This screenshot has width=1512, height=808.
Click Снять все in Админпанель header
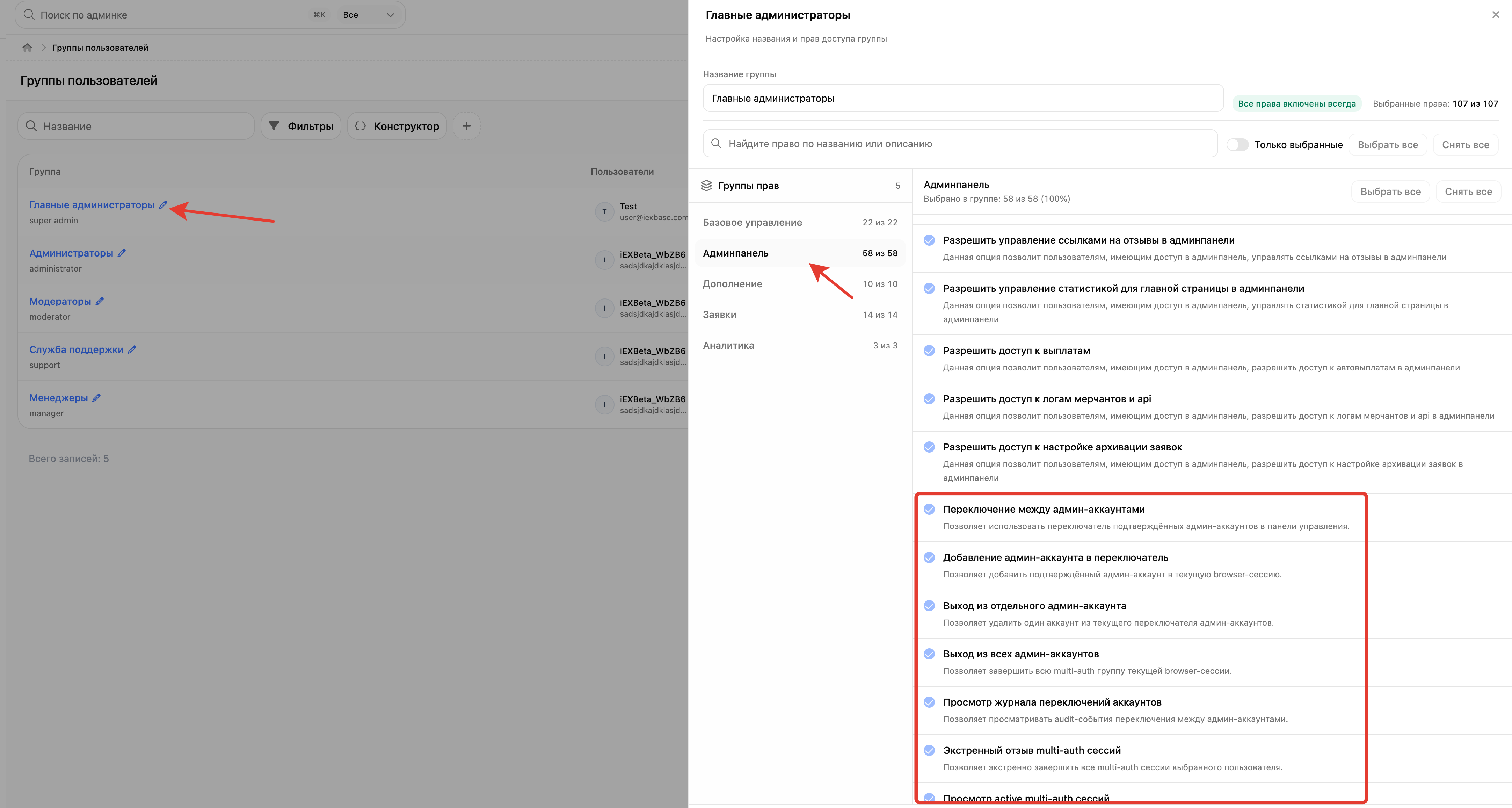point(1468,192)
